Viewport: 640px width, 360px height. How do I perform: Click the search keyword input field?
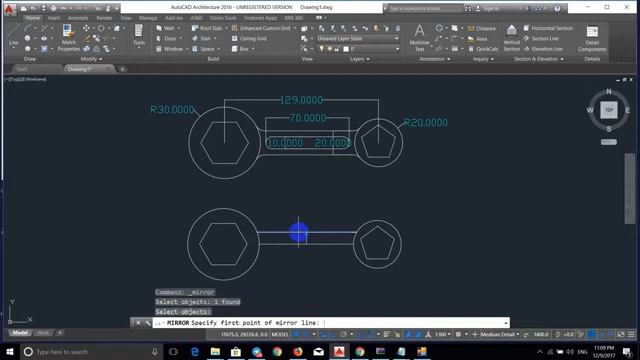click(x=424, y=8)
